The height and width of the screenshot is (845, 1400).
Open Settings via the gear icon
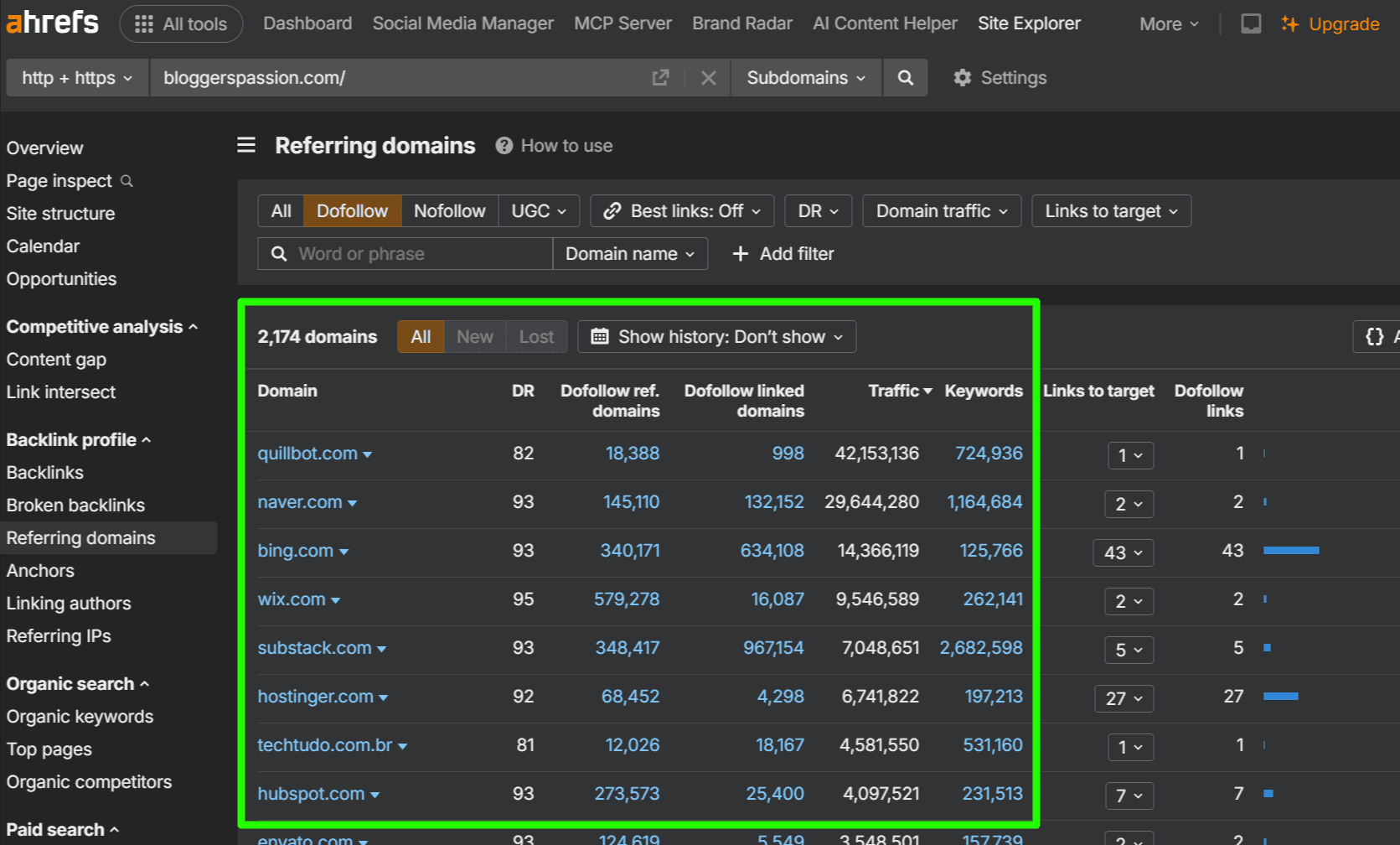coord(962,77)
